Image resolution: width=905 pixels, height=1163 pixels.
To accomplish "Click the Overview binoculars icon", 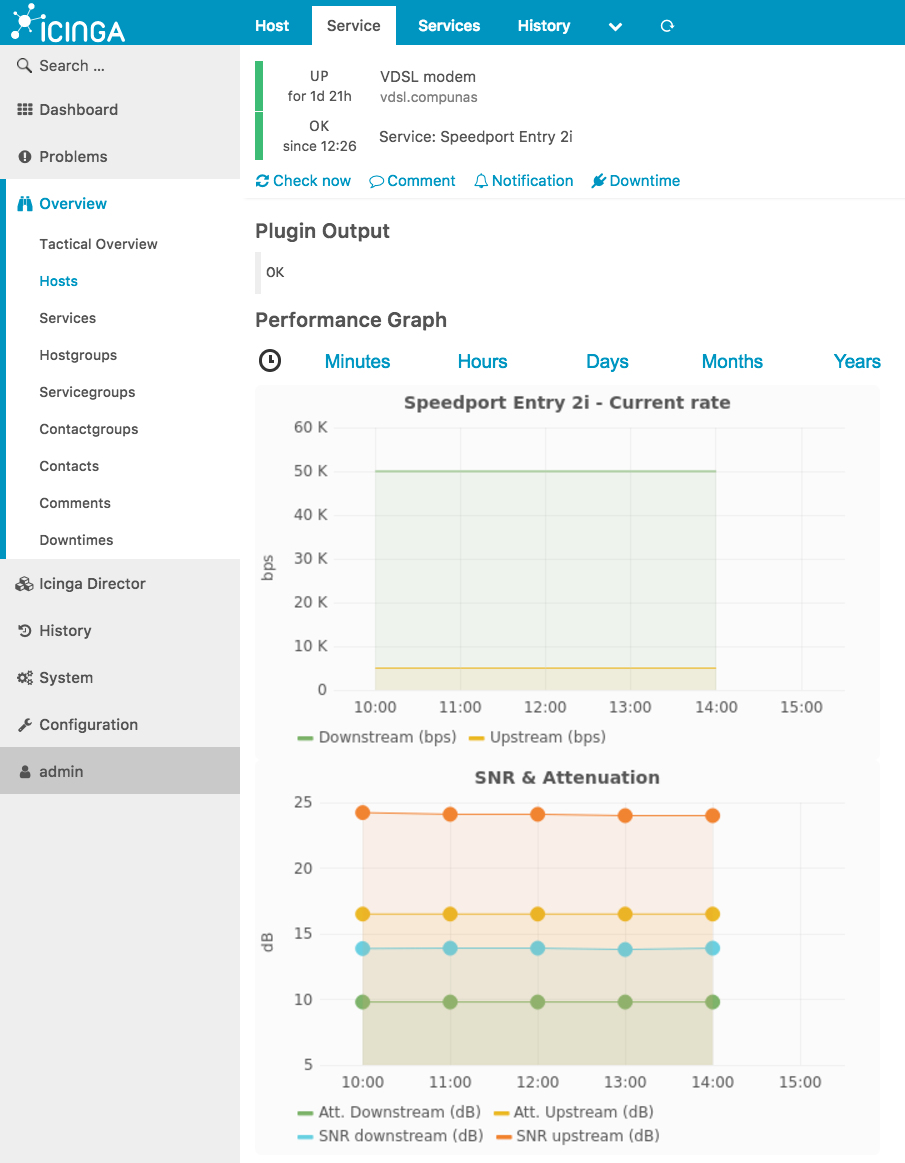I will (x=25, y=203).
